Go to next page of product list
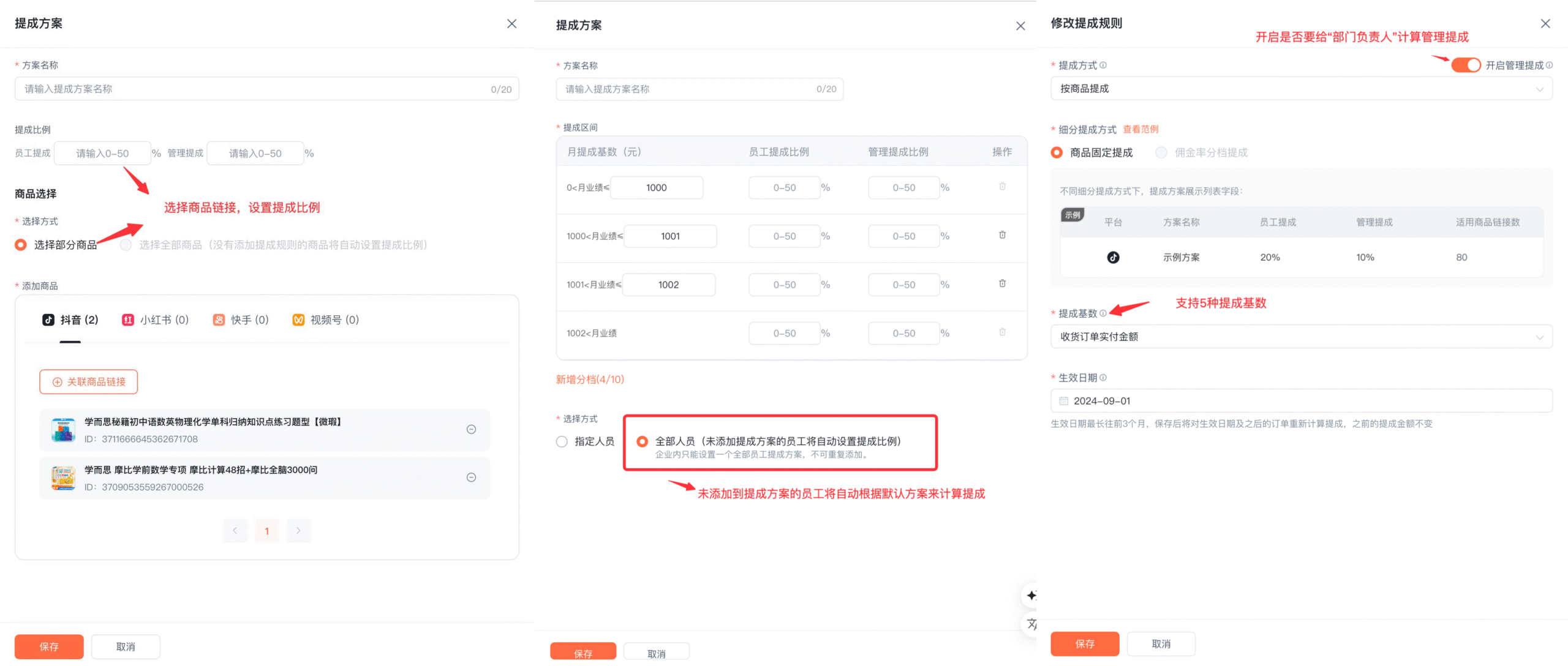This screenshot has width=1568, height=666. click(298, 531)
